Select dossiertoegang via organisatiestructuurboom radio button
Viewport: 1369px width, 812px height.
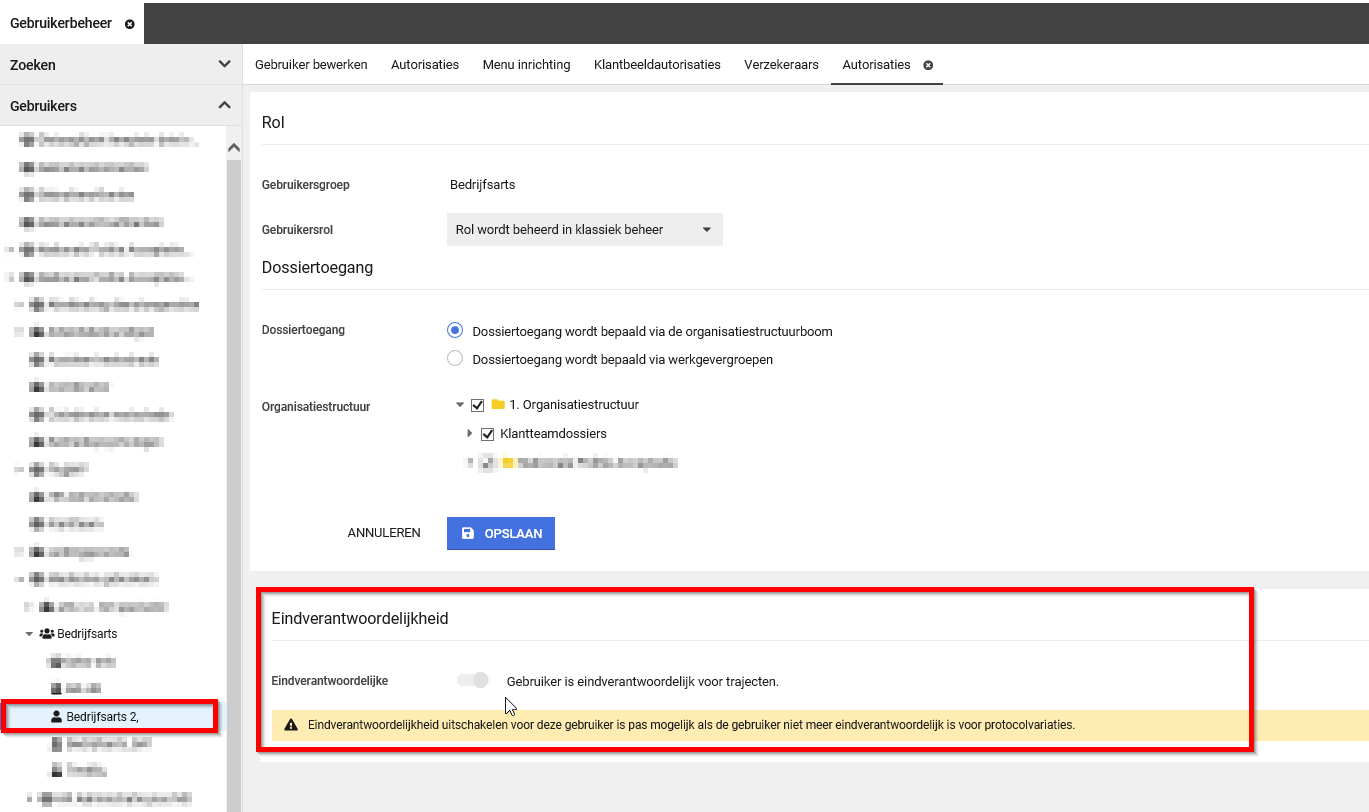click(455, 331)
